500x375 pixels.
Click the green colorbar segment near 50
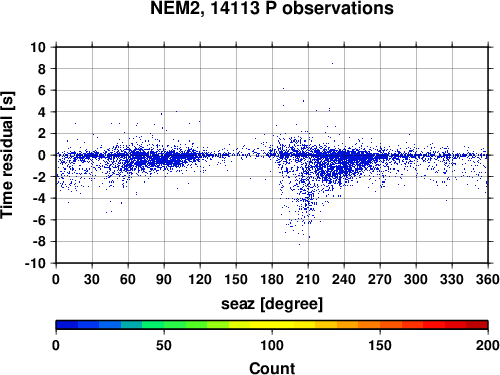pos(164,325)
